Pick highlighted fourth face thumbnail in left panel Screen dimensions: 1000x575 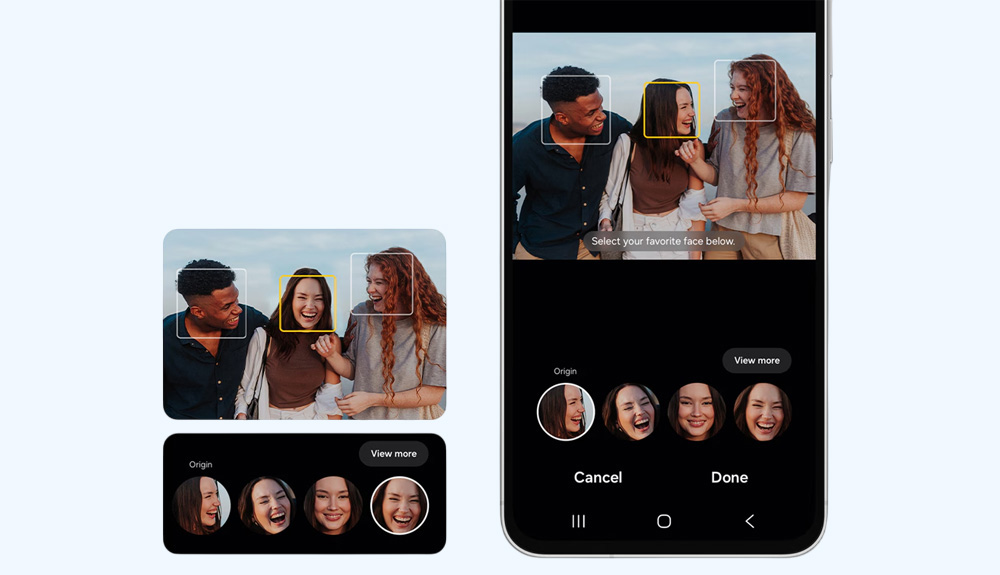tap(400, 506)
